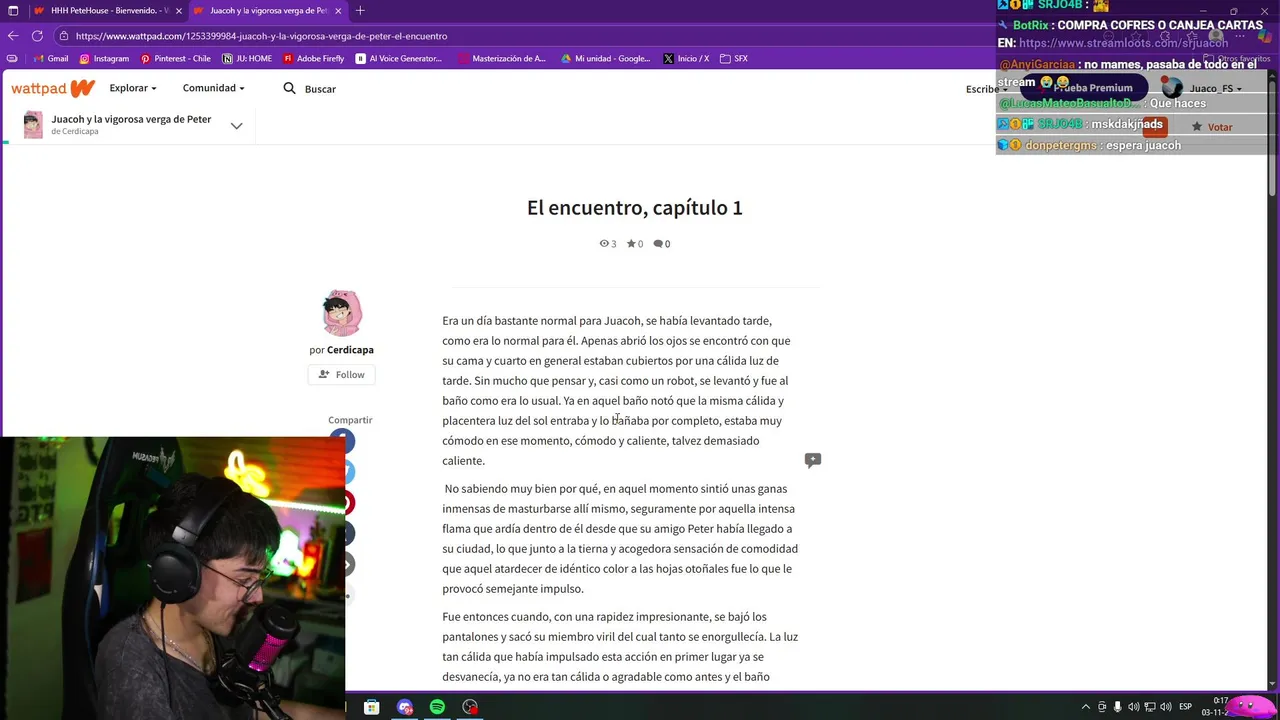The width and height of the screenshot is (1280, 720).
Task: Open Spotify from the taskbar
Action: point(437,707)
